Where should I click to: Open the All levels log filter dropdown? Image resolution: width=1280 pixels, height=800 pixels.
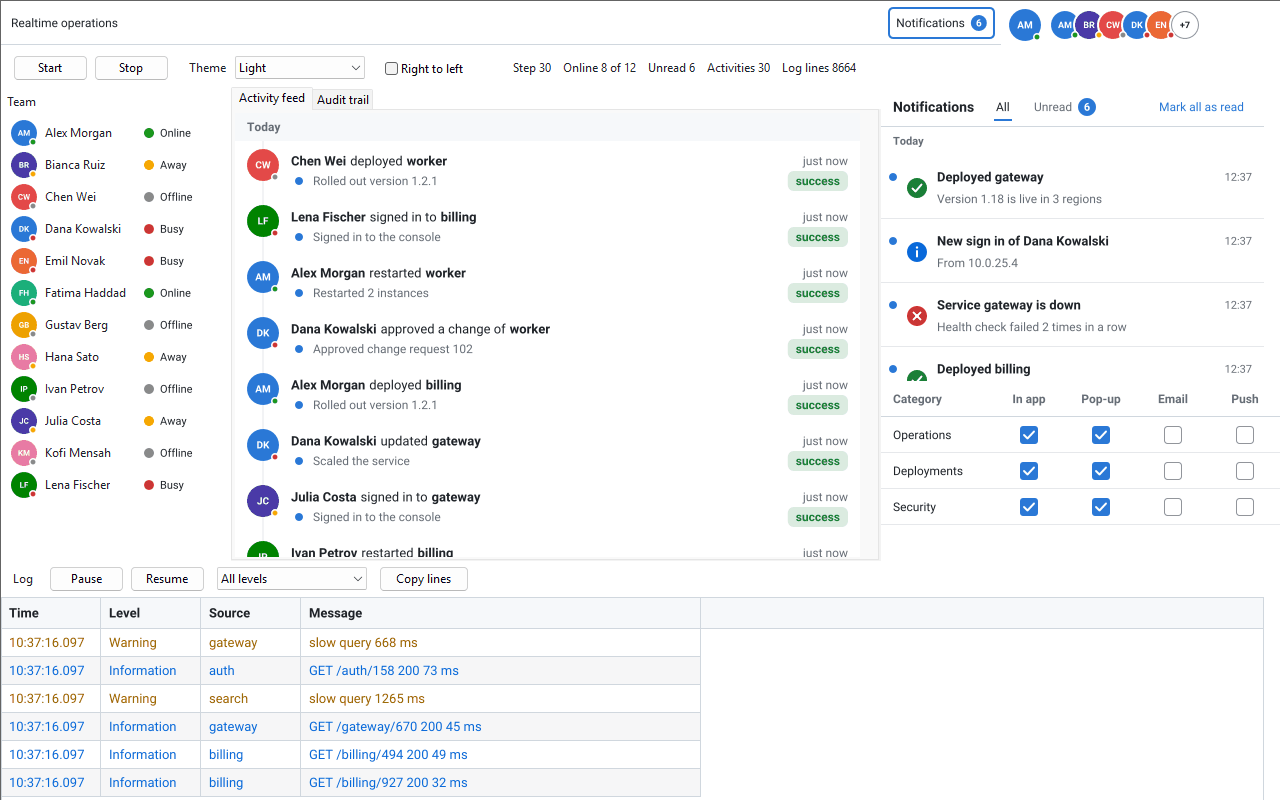pos(292,579)
